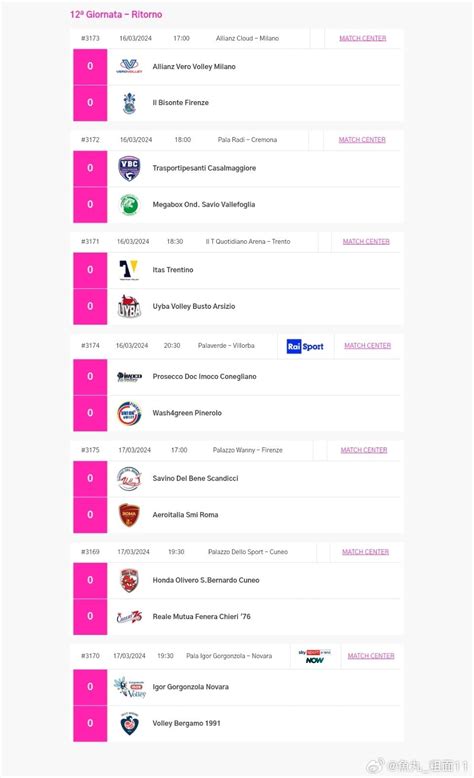
Task: Open Match Center for match #3169
Action: (365, 552)
